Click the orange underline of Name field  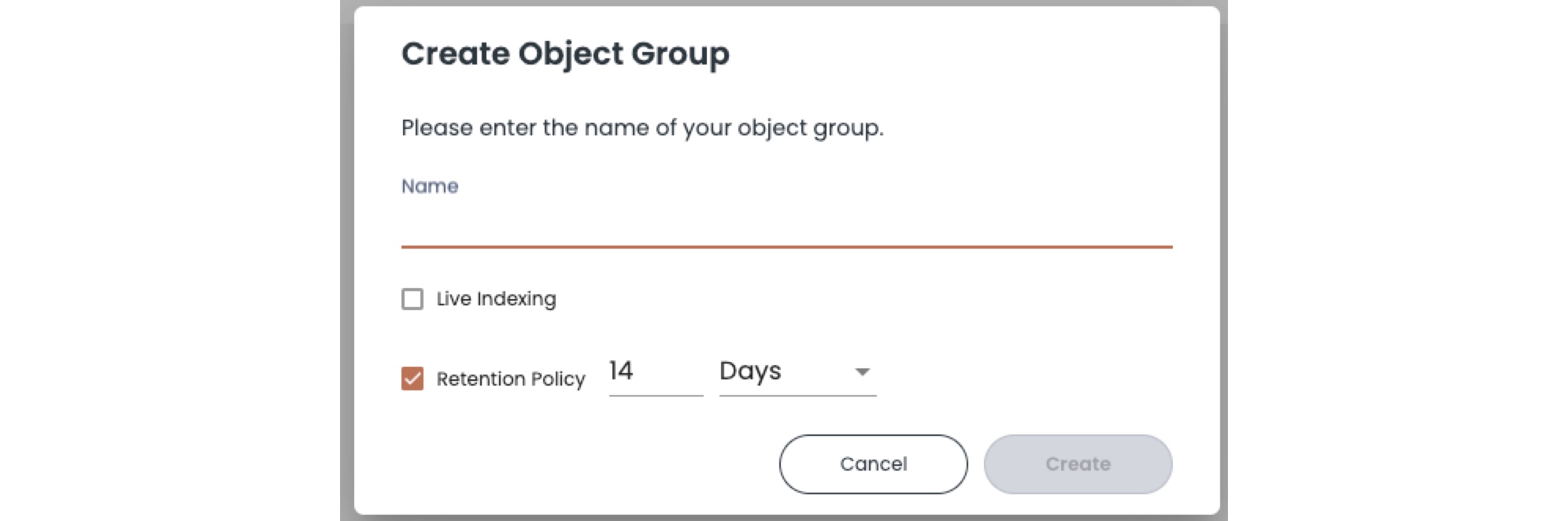tap(786, 247)
